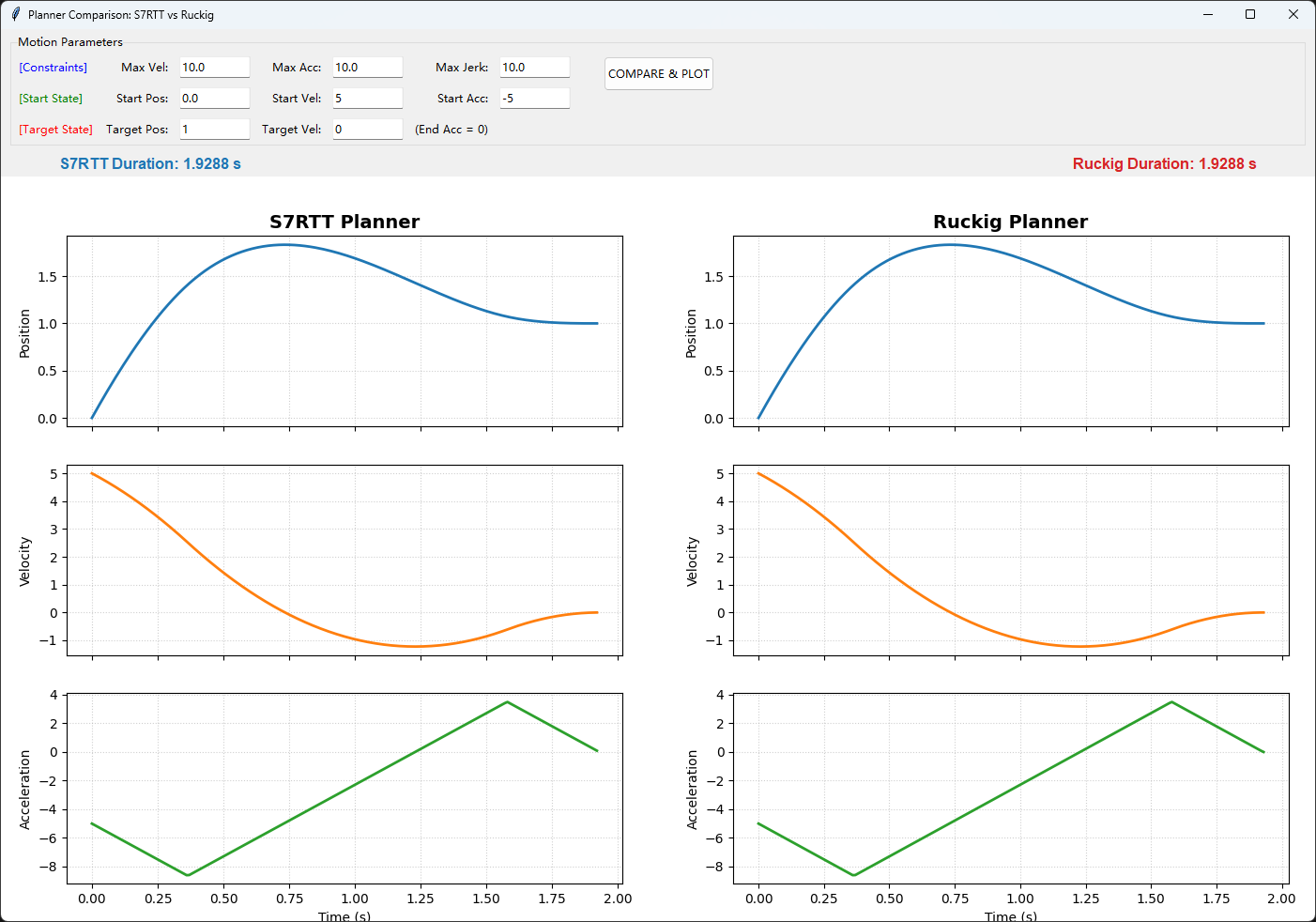This screenshot has height=922, width=1316.
Task: Click the Start Acc field showing -5
Action: point(534,99)
